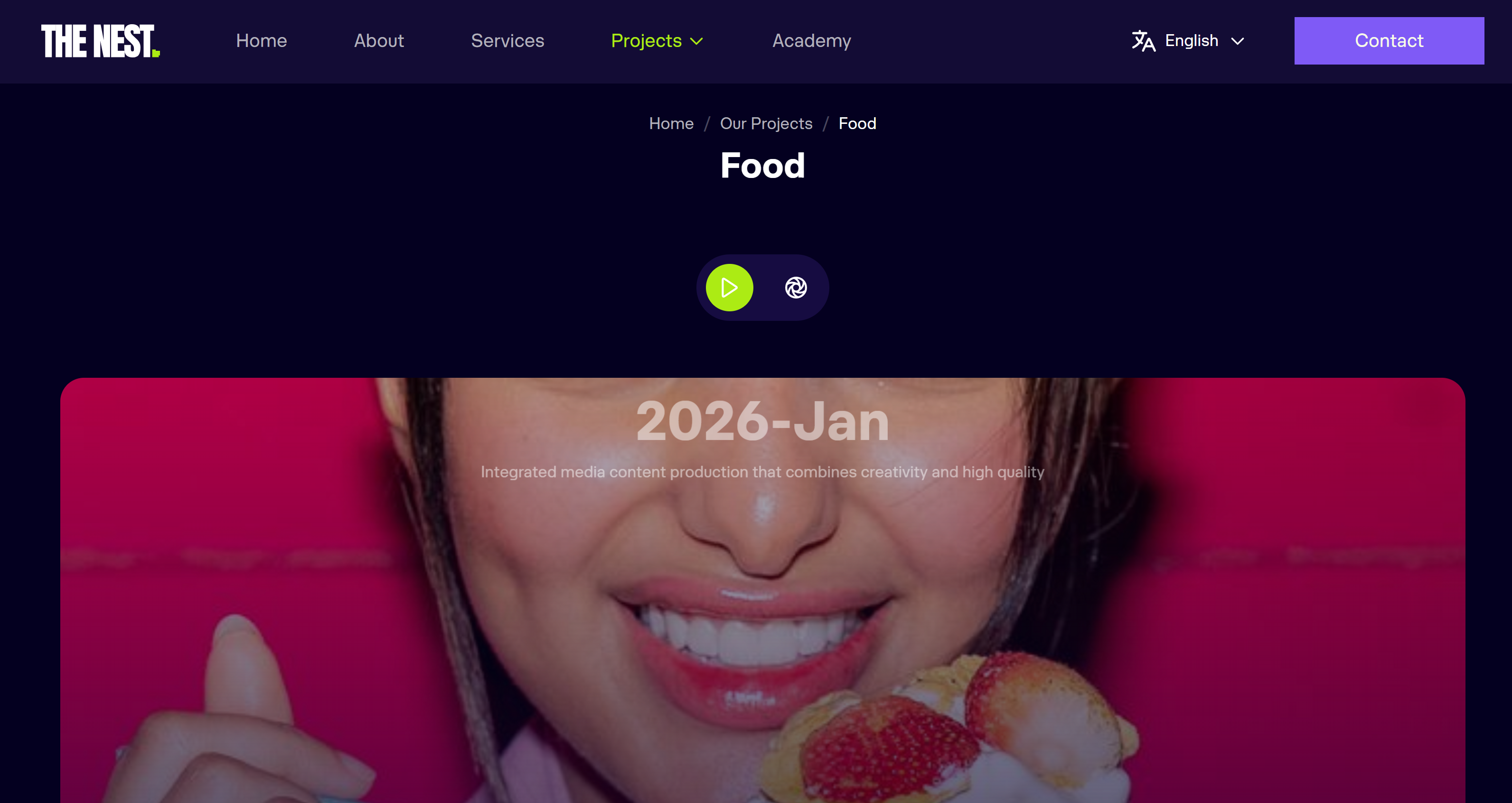Screen dimensions: 1512x803
Task: Navigate to Academy
Action: tap(811, 40)
